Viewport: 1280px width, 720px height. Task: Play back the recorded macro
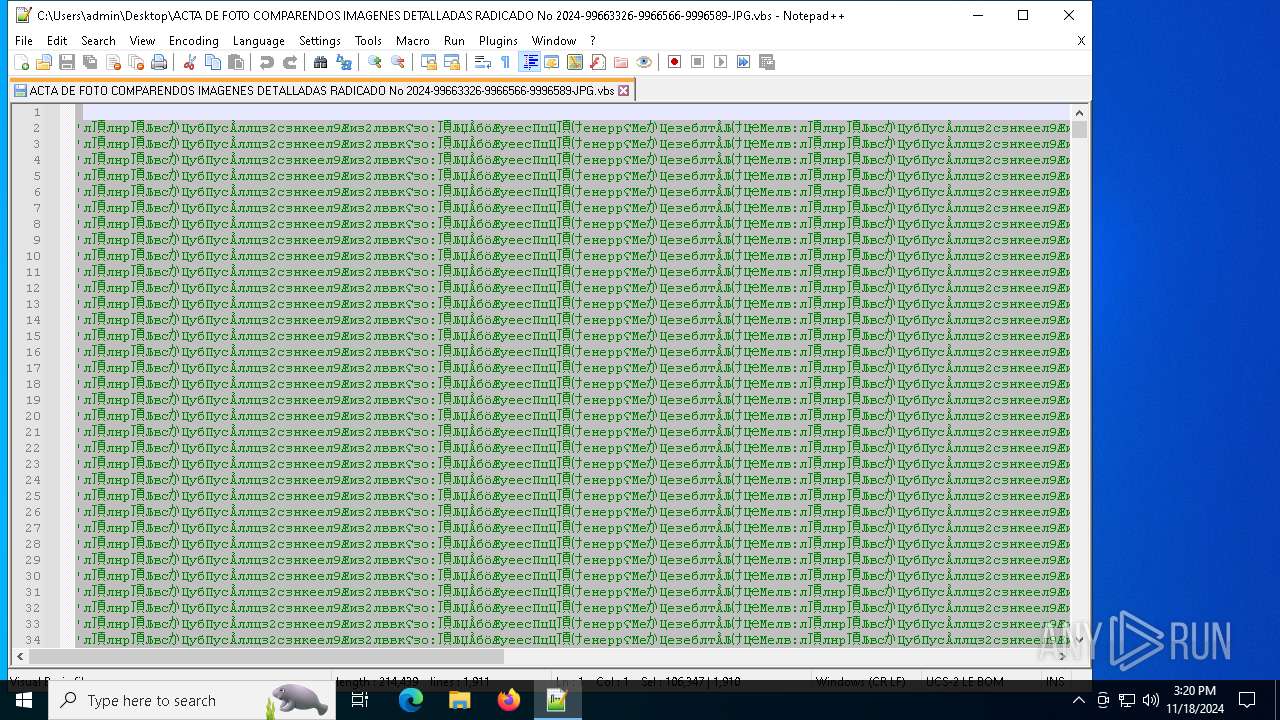[x=721, y=62]
